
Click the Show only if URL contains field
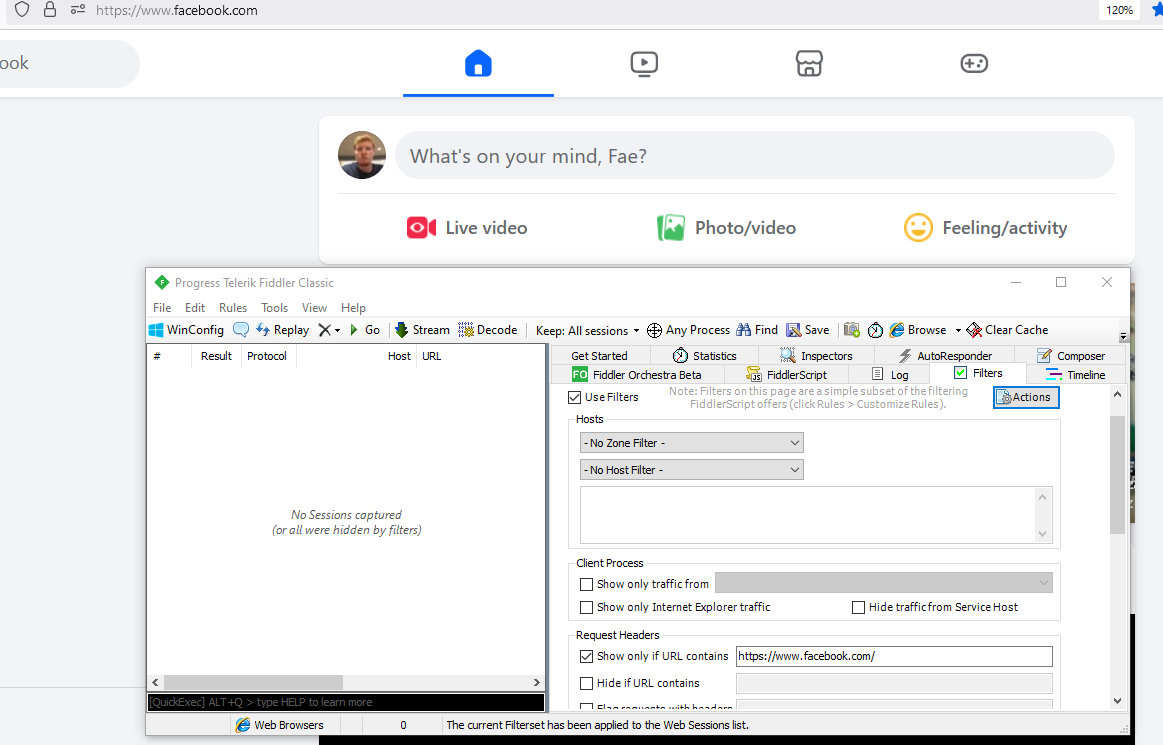pyautogui.click(x=893, y=657)
